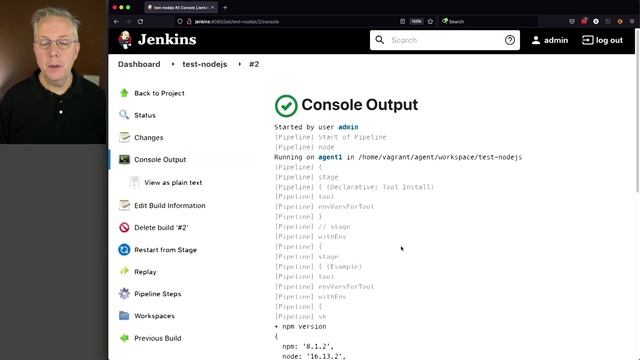Click the #2 build breadcrumb
Viewport: 640px width, 360px height.
[254, 64]
